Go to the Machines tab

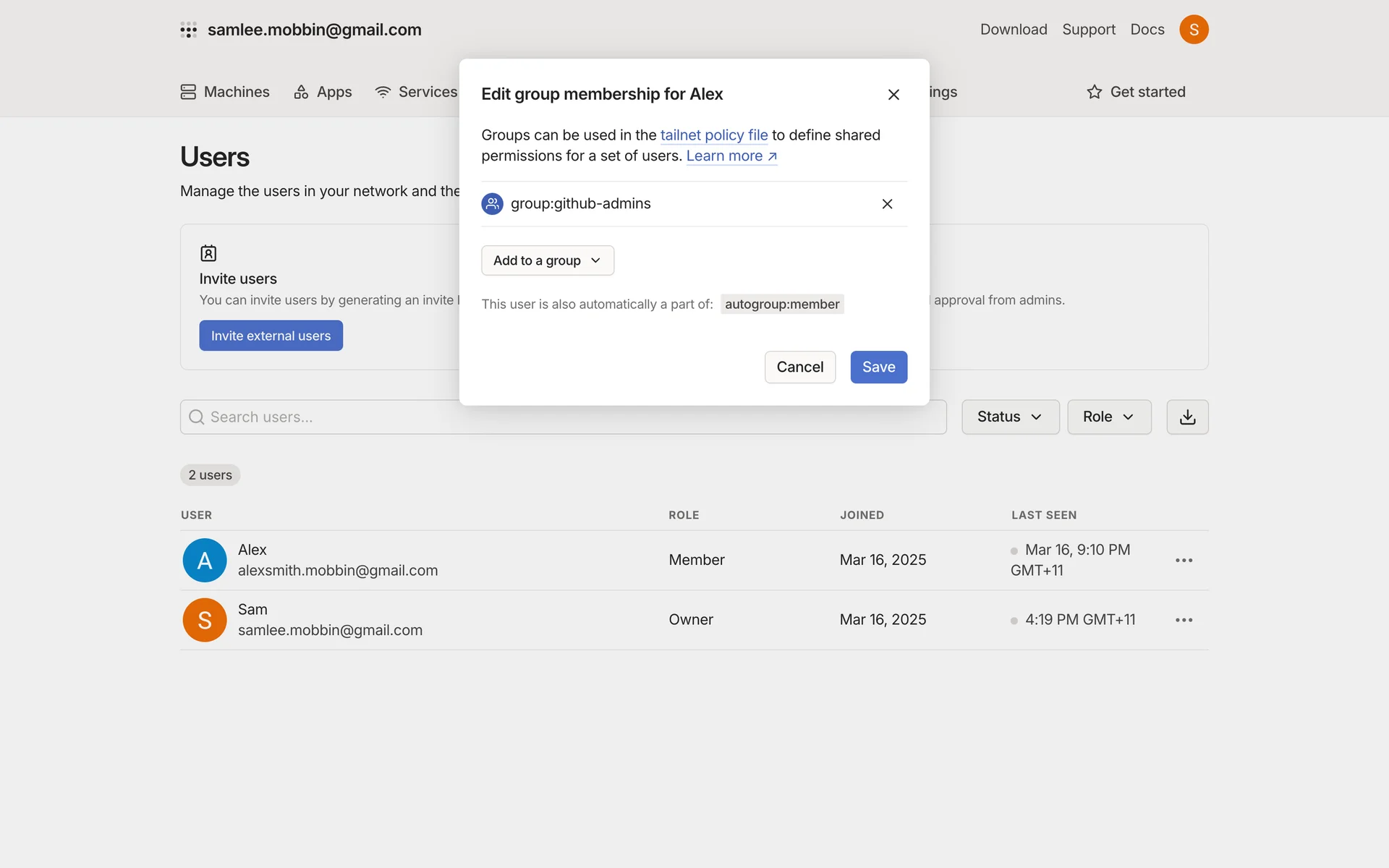pyautogui.click(x=225, y=92)
